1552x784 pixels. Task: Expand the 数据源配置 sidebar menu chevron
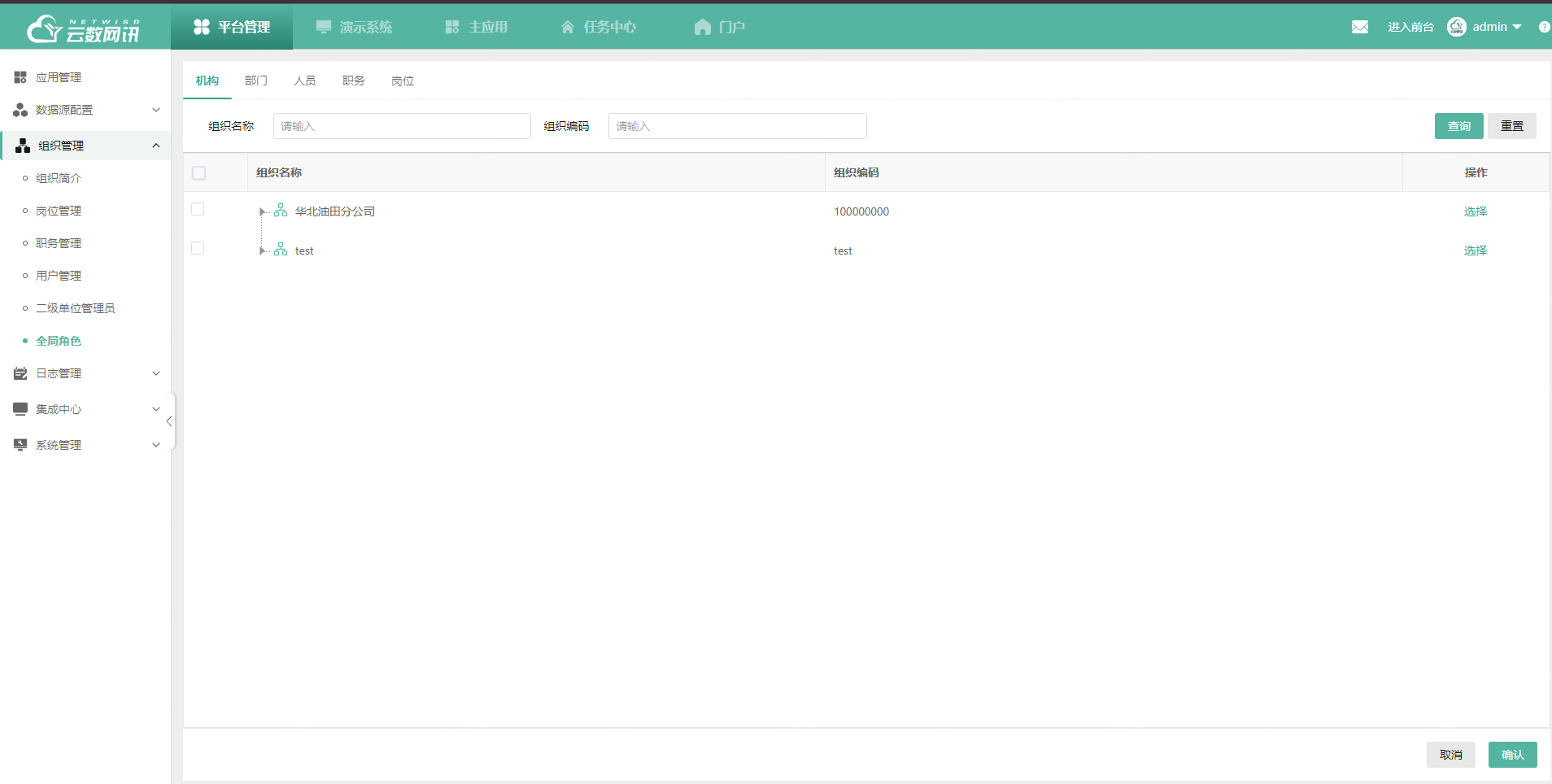click(156, 110)
